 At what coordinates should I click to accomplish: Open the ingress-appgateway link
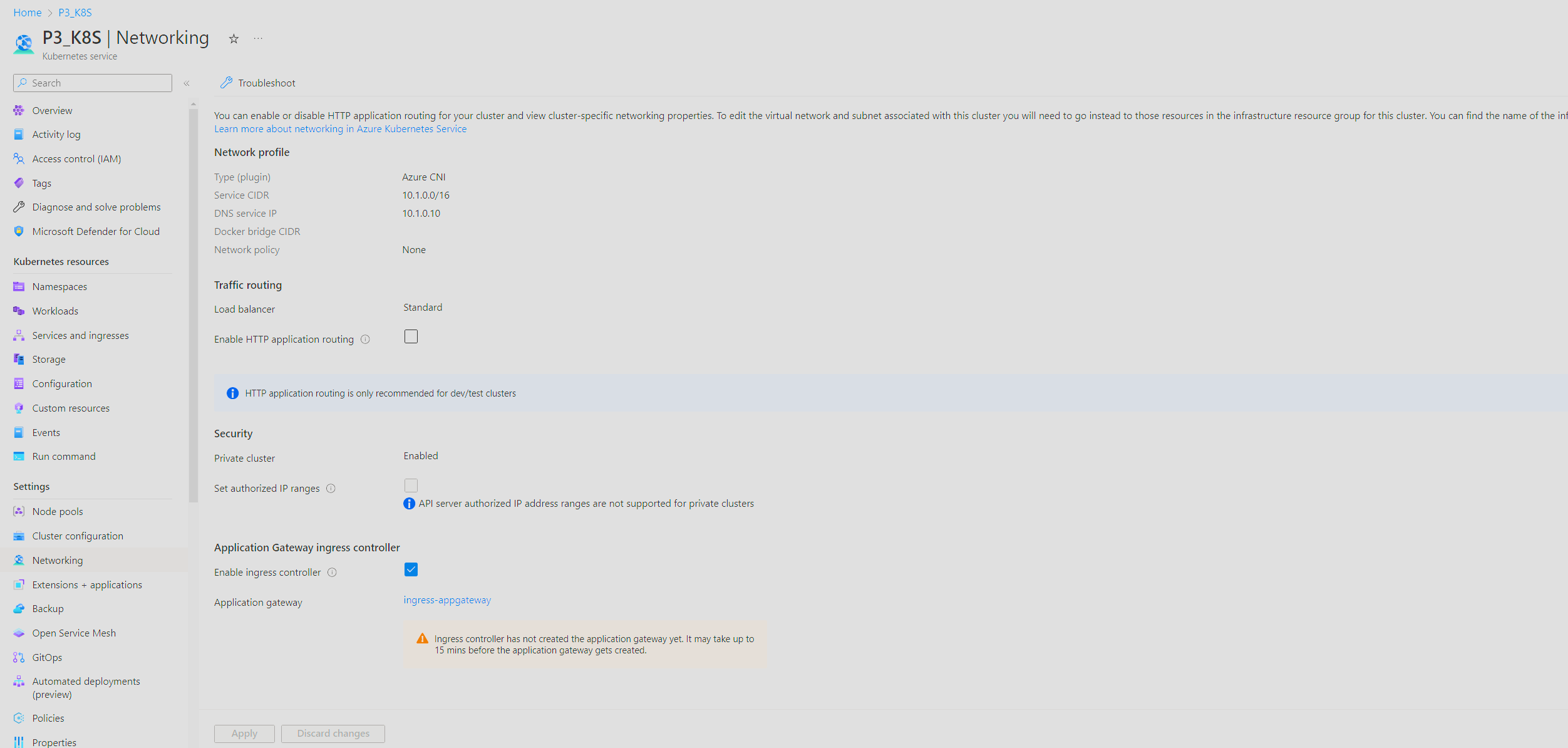pos(447,600)
